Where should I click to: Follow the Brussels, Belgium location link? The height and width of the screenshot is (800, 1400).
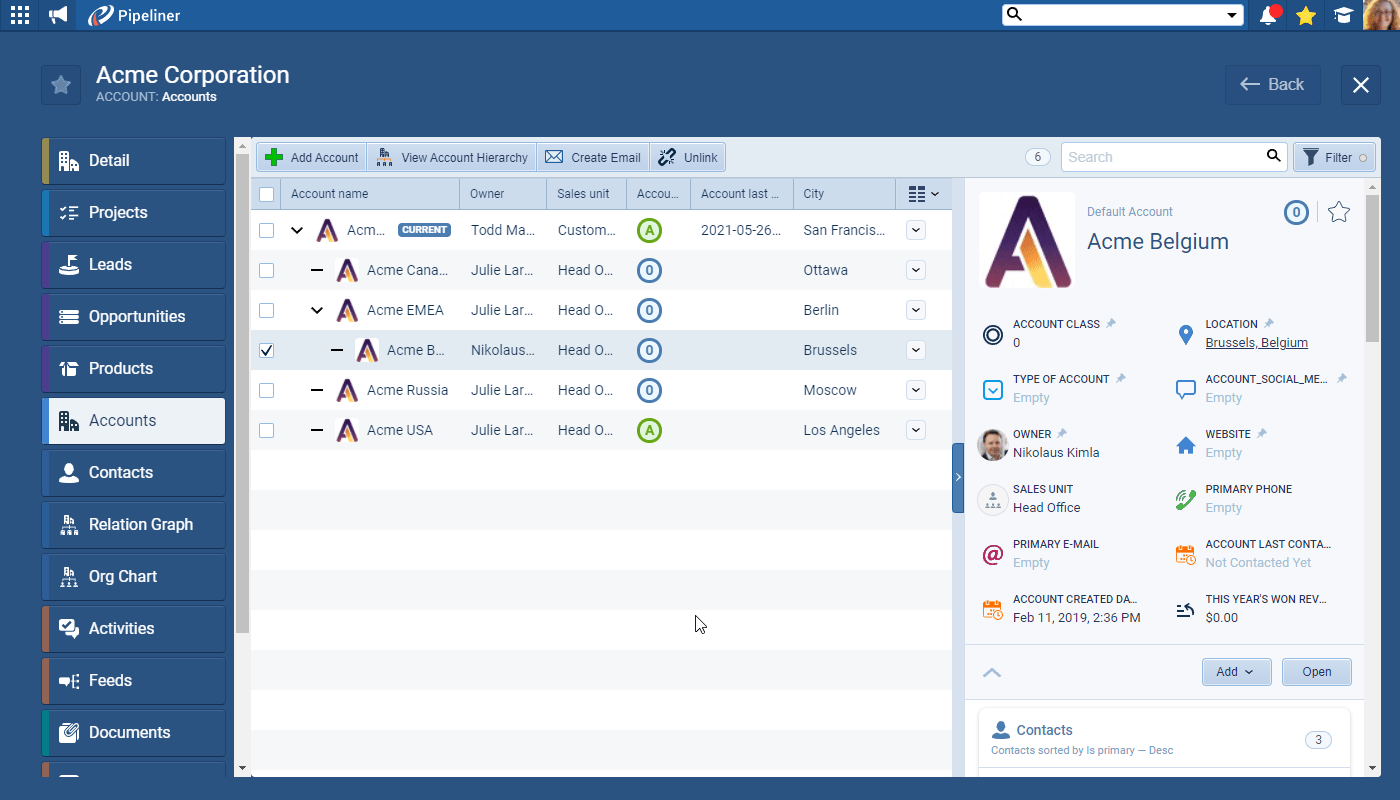pyautogui.click(x=1256, y=342)
